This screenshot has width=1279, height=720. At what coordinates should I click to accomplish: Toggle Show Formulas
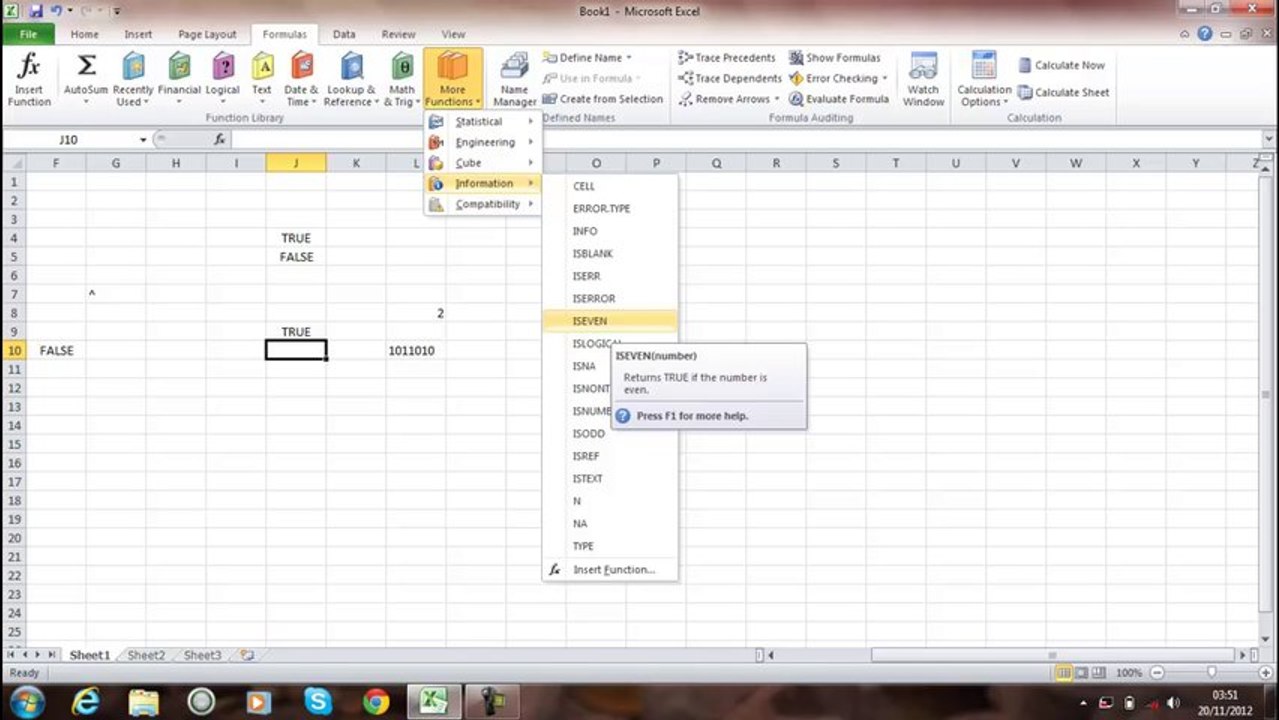(x=835, y=58)
